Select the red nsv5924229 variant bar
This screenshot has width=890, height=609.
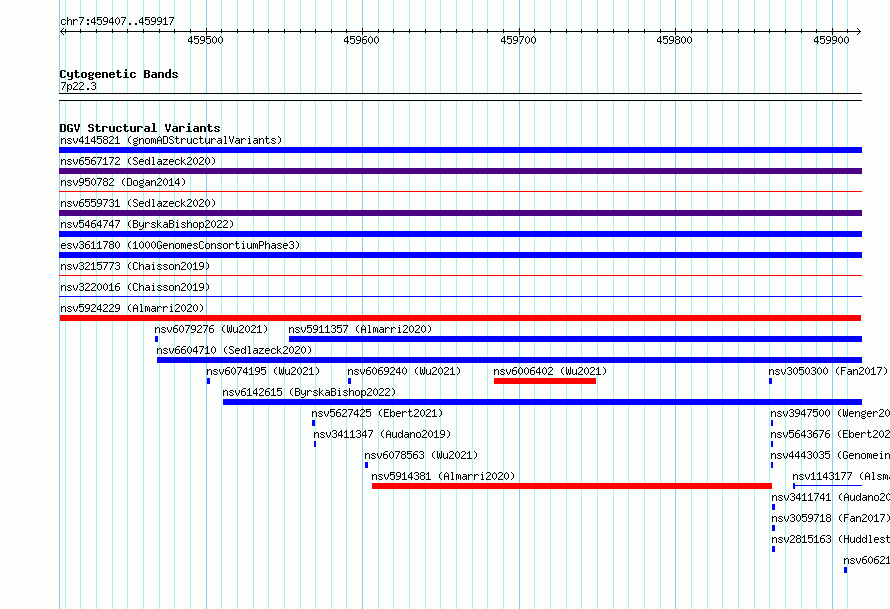click(x=460, y=318)
